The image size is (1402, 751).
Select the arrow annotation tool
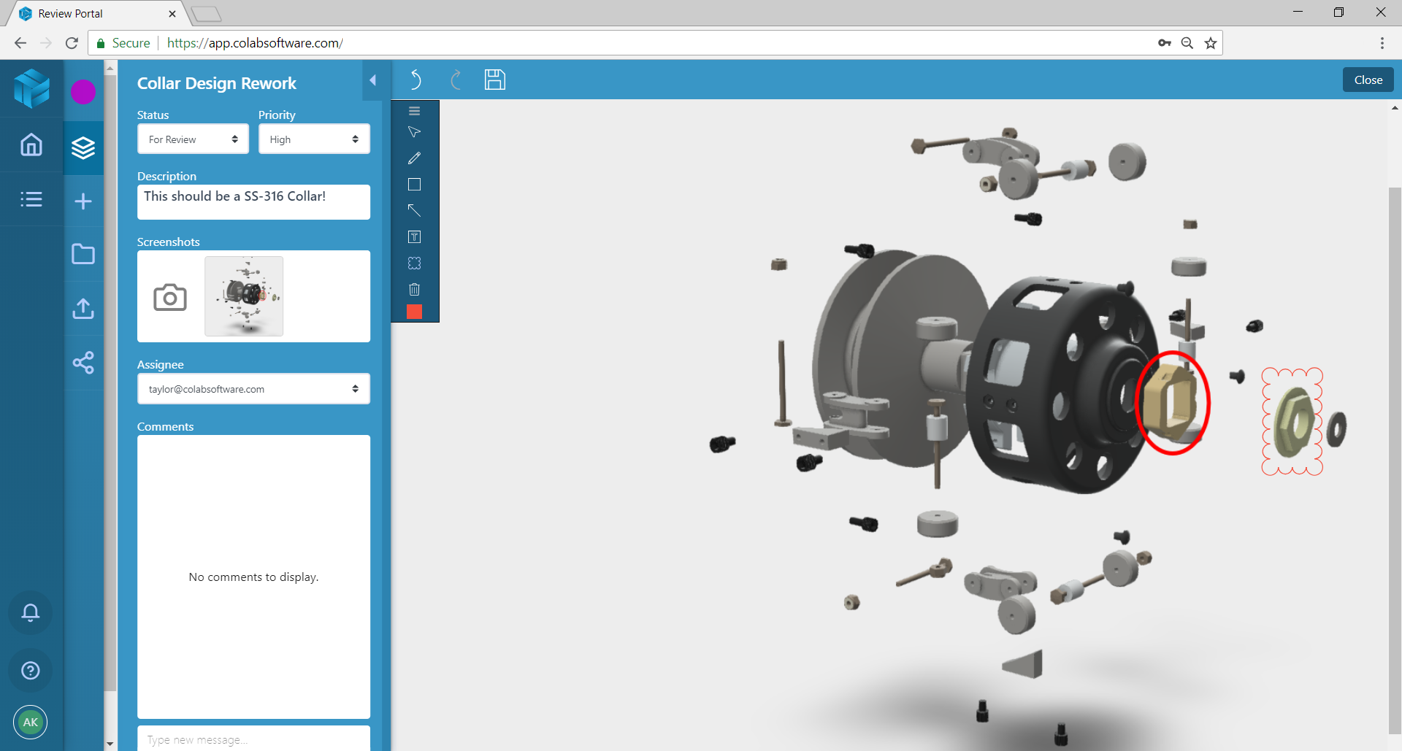(x=414, y=210)
